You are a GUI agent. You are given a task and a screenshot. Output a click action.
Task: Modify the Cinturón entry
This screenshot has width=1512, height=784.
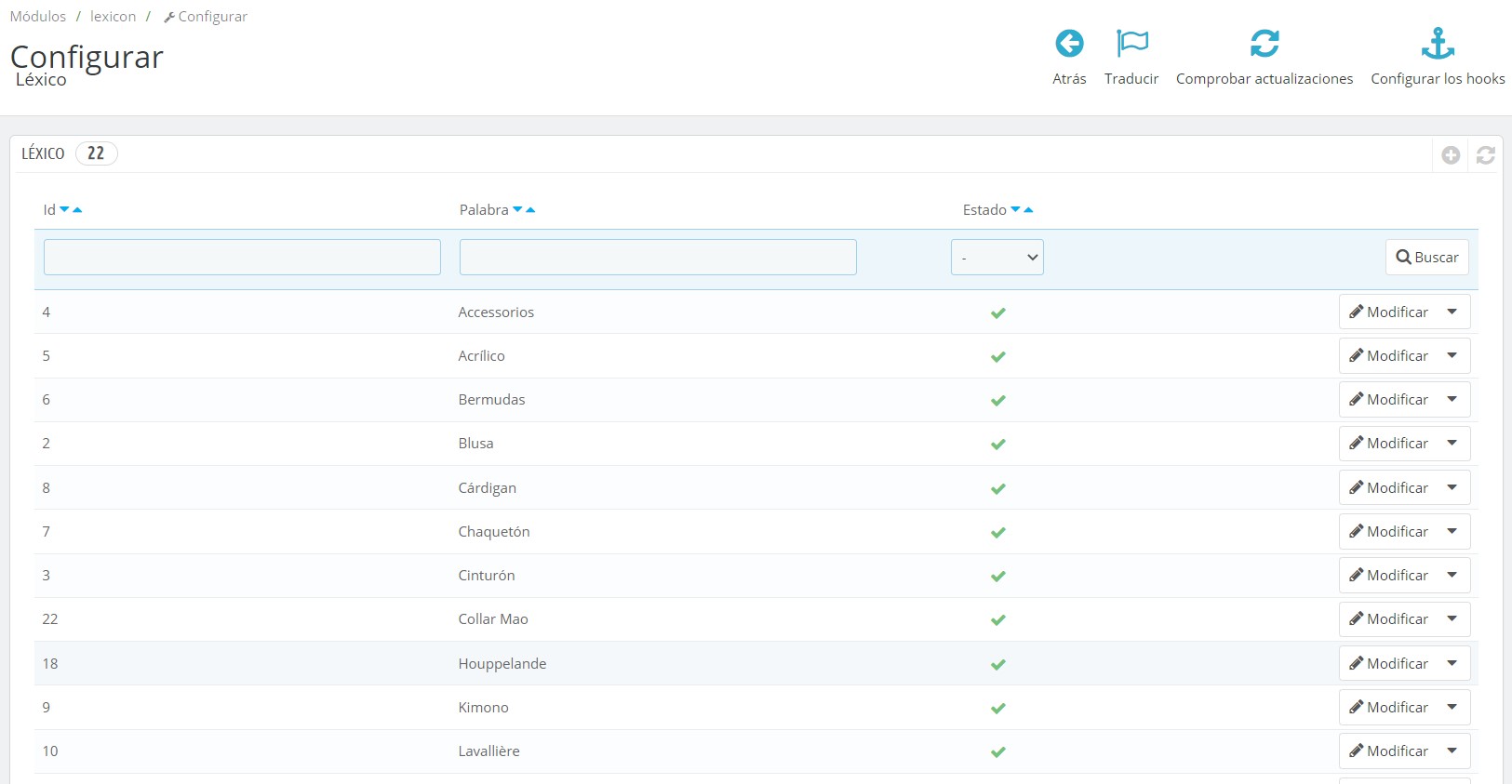click(x=1388, y=575)
